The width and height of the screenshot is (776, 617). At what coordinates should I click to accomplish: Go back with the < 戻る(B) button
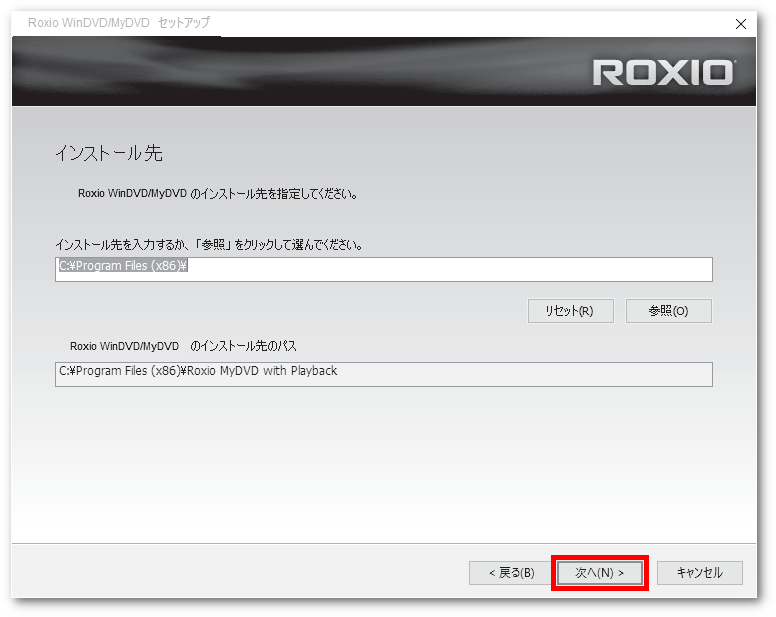[511, 572]
